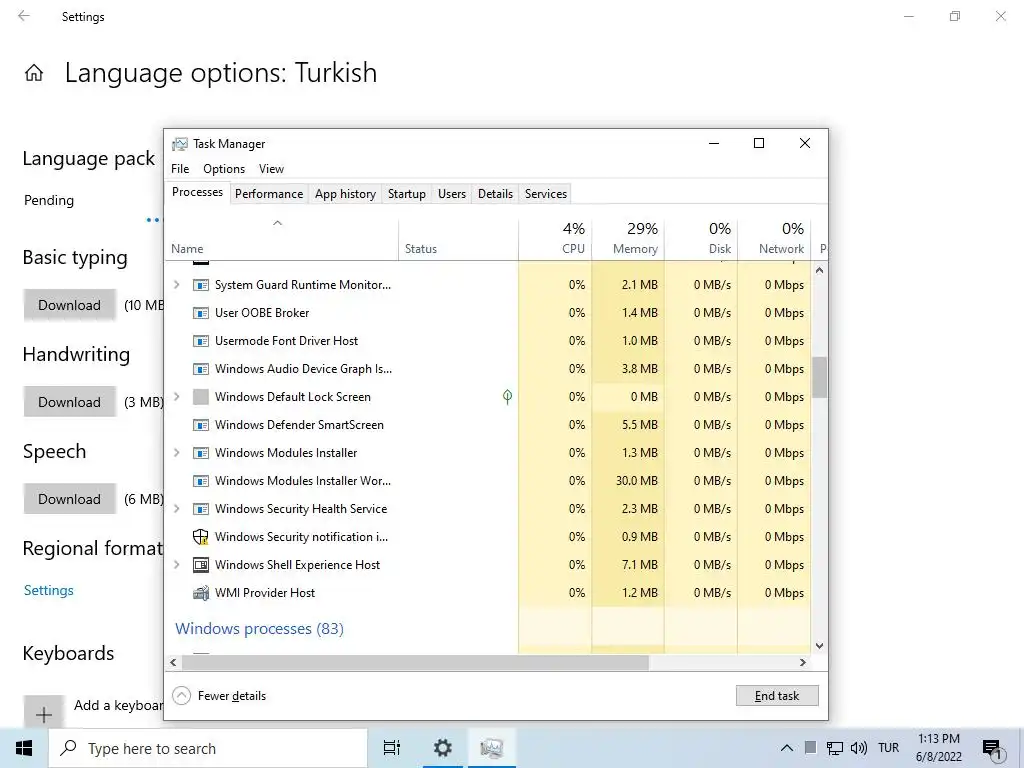
Task: Click the taskbar clock showing 1:13 PM
Action: point(939,748)
